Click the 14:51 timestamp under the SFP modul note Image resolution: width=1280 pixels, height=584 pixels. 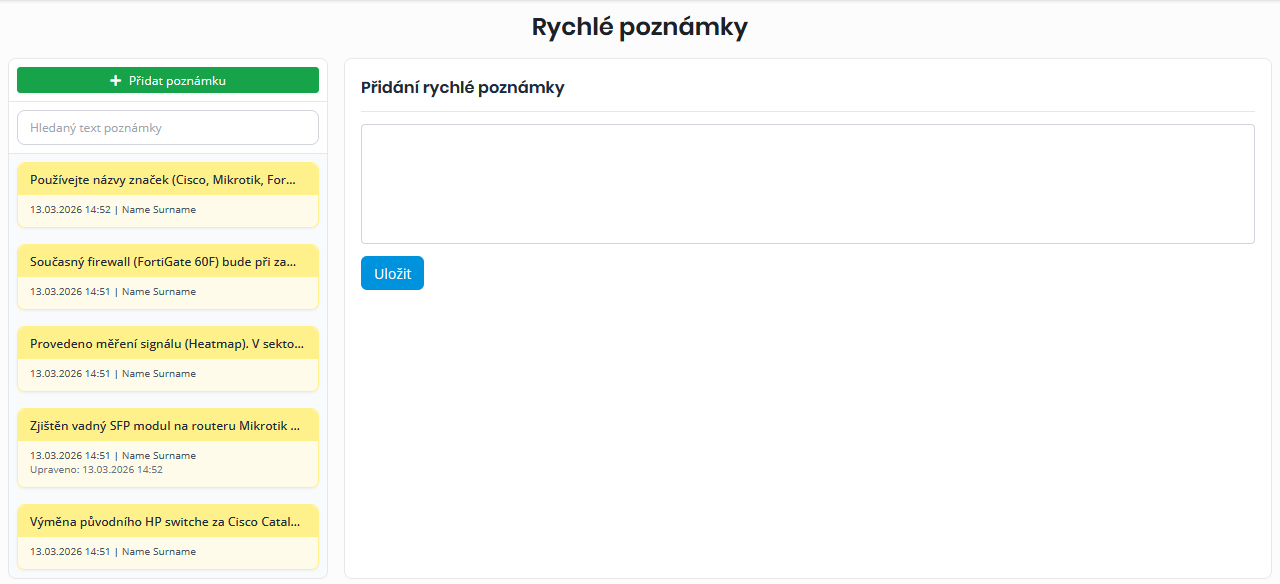click(70, 456)
